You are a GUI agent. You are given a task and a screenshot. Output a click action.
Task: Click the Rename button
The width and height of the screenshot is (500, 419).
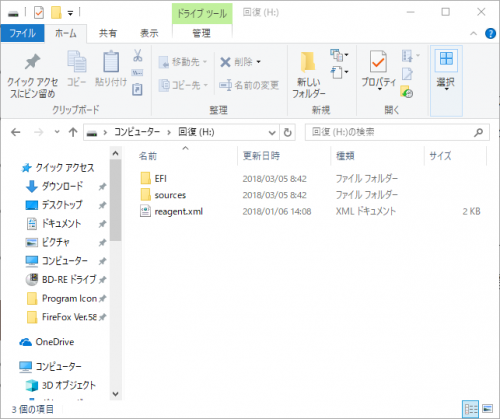249,85
